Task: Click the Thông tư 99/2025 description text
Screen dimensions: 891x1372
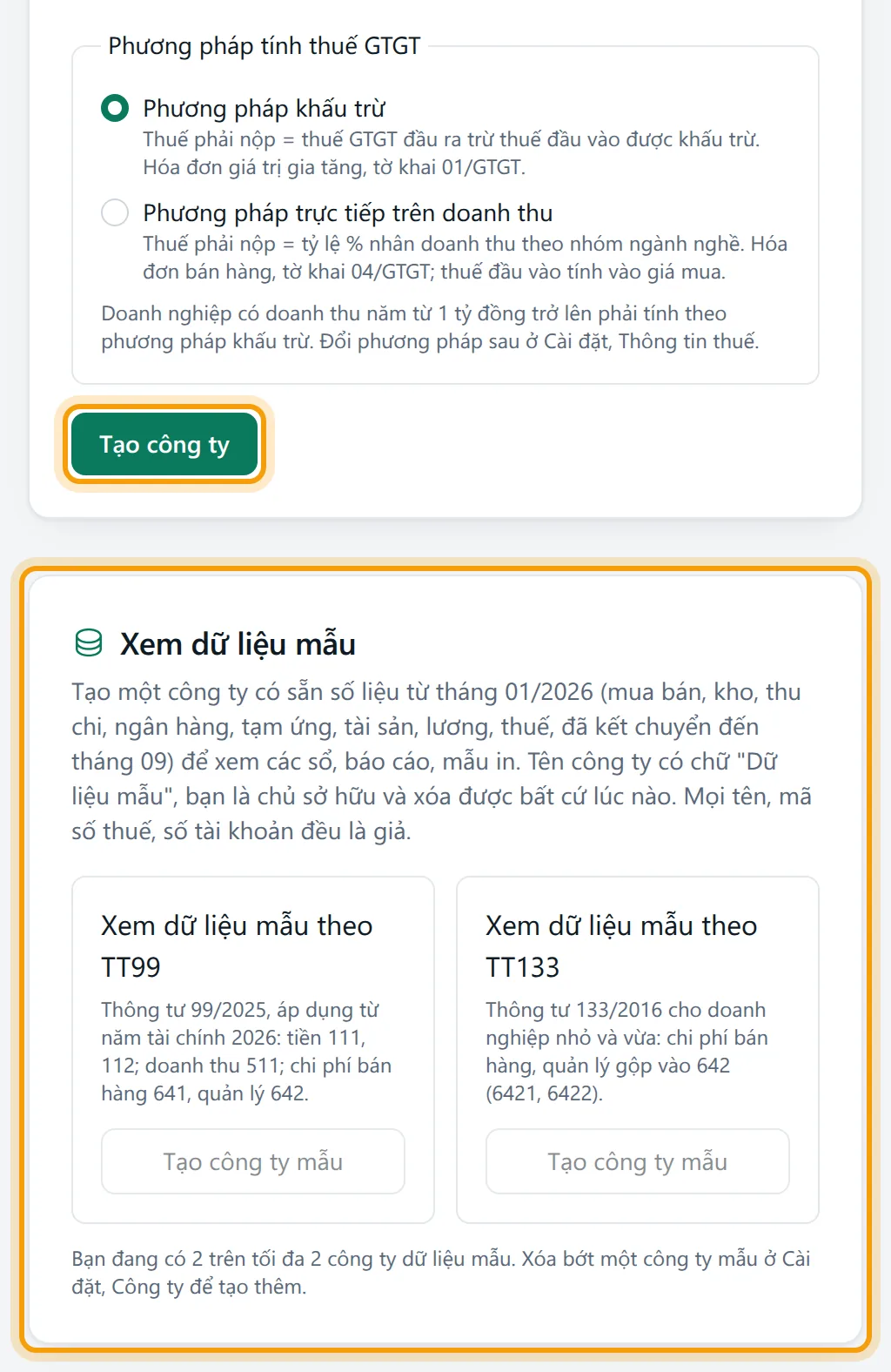Action: [246, 1051]
